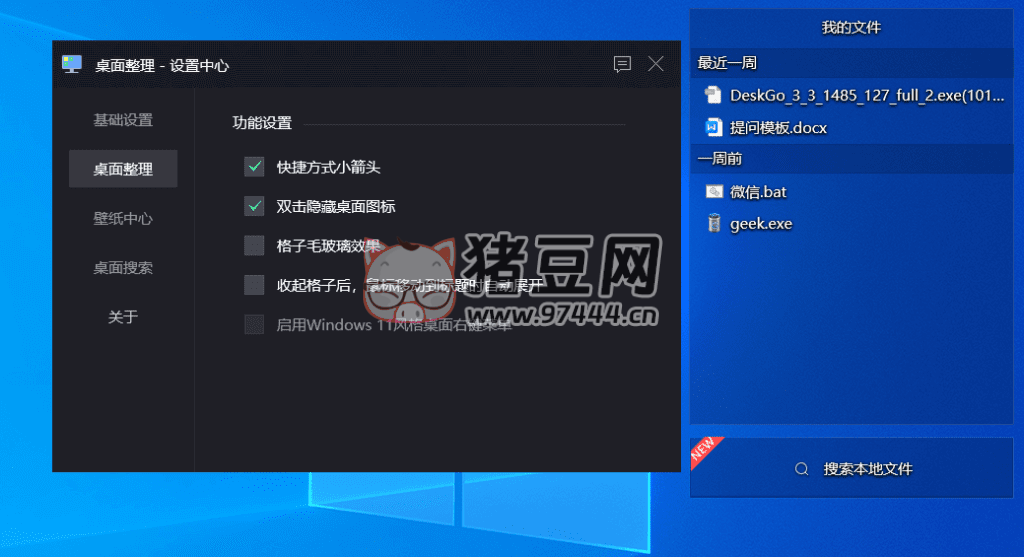Click the desktop organizer app logo icon

point(72,64)
